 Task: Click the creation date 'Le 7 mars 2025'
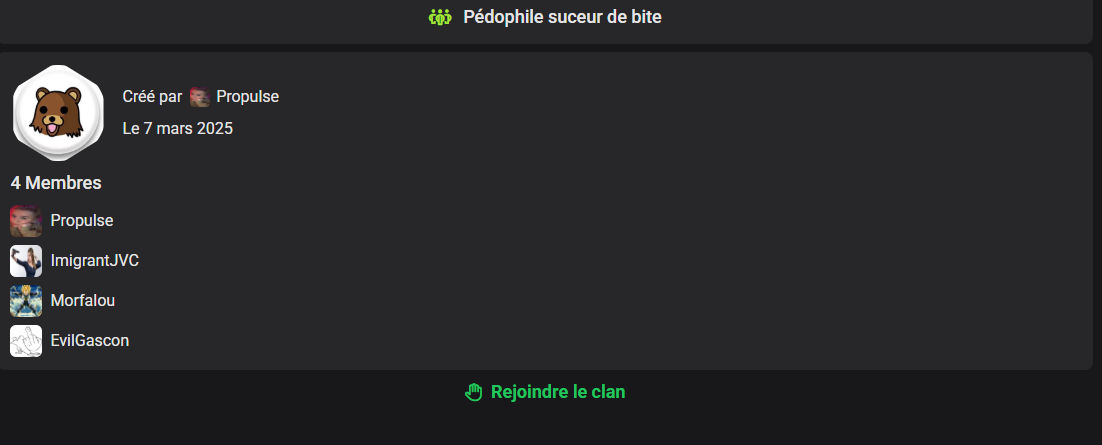pos(178,129)
